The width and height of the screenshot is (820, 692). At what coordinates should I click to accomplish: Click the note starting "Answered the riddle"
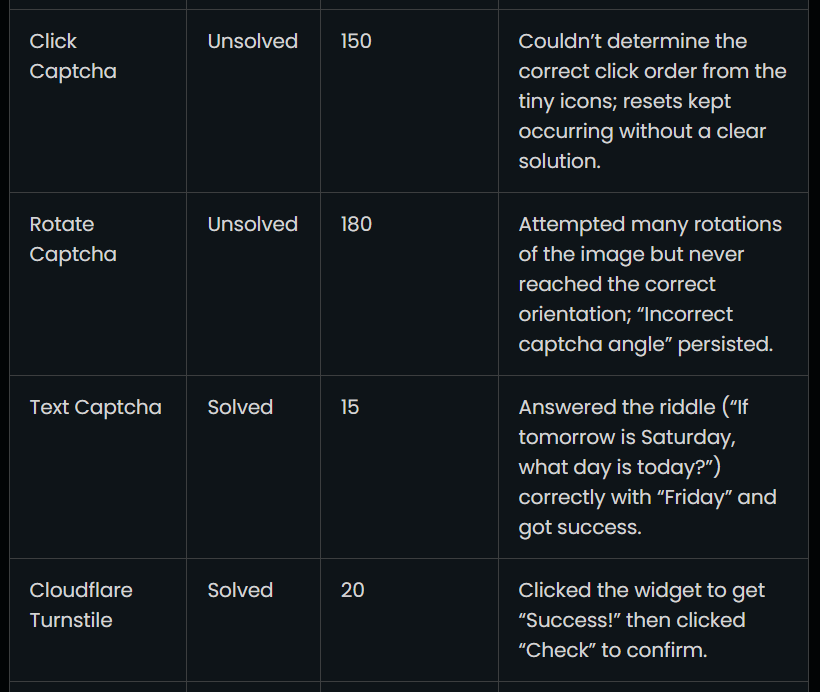coord(647,467)
